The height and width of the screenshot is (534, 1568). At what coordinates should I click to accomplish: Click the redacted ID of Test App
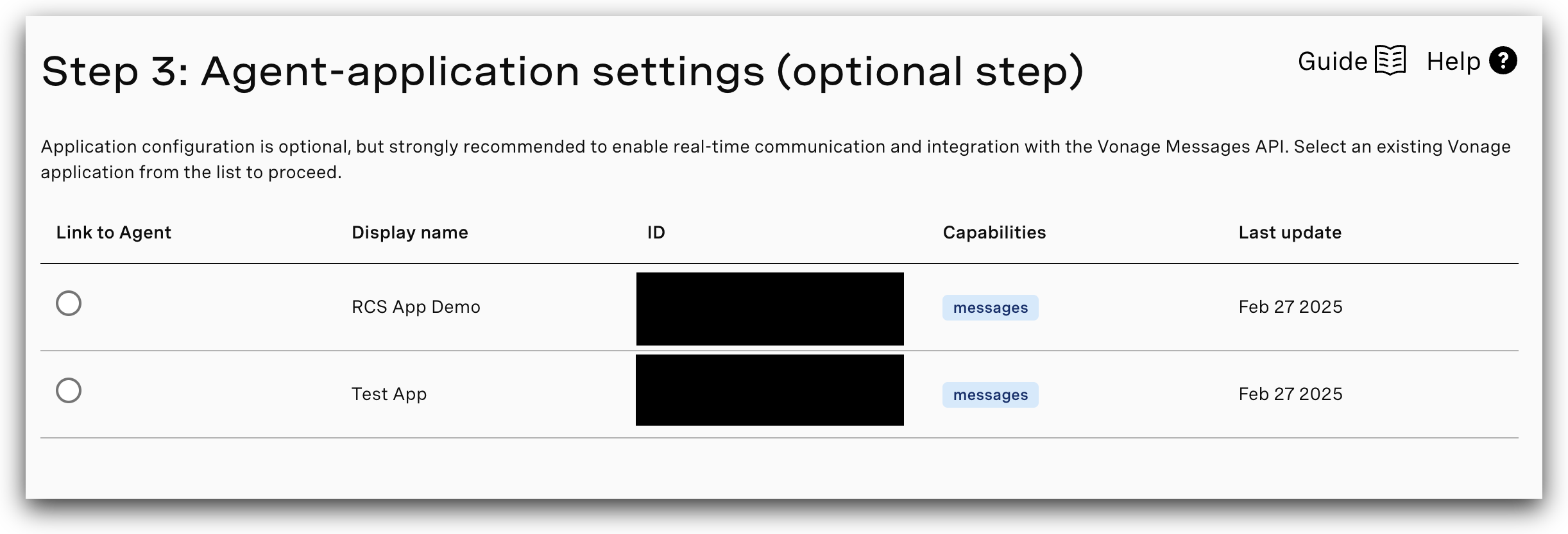[x=770, y=390]
